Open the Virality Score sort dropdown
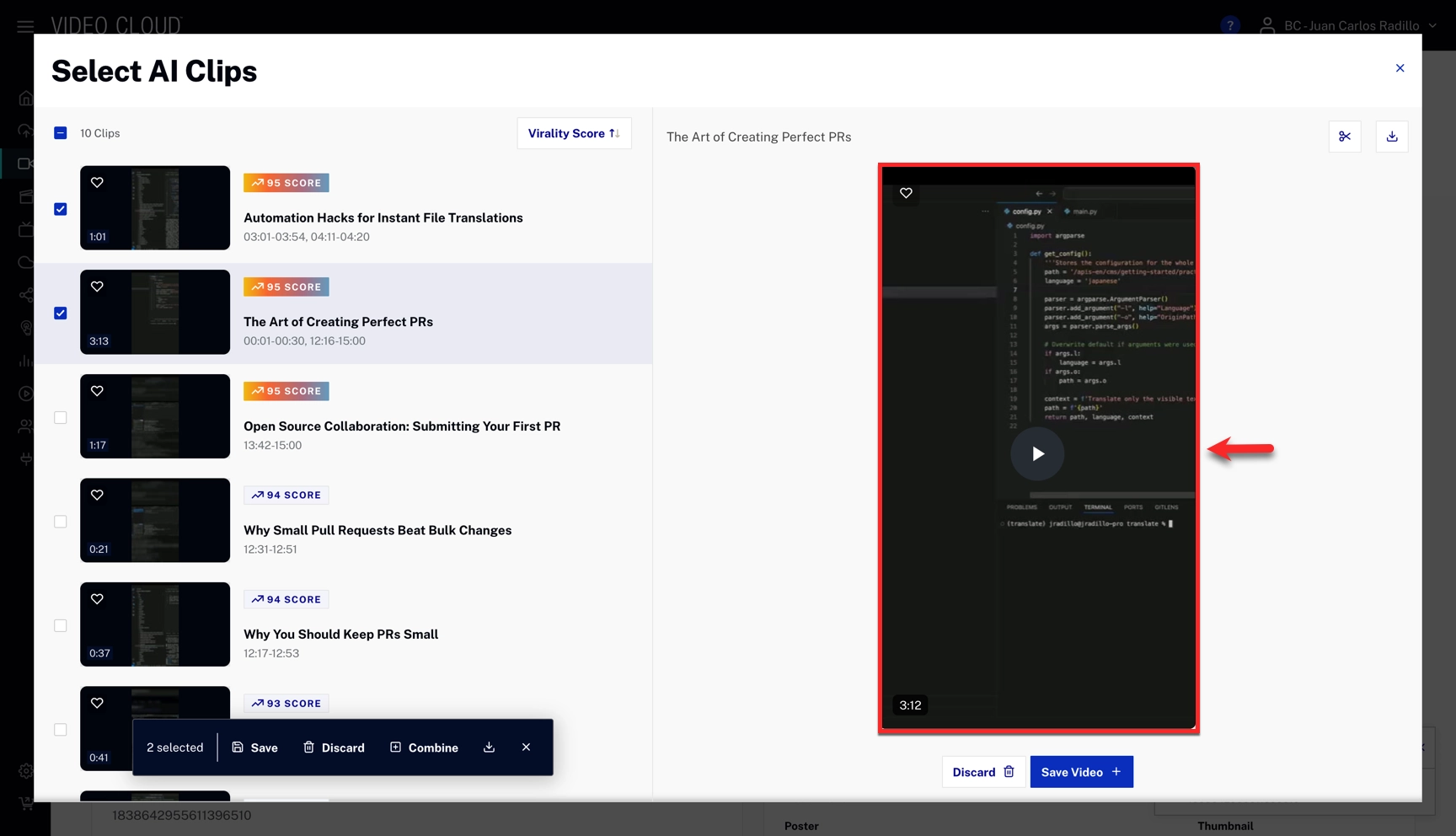 [573, 133]
